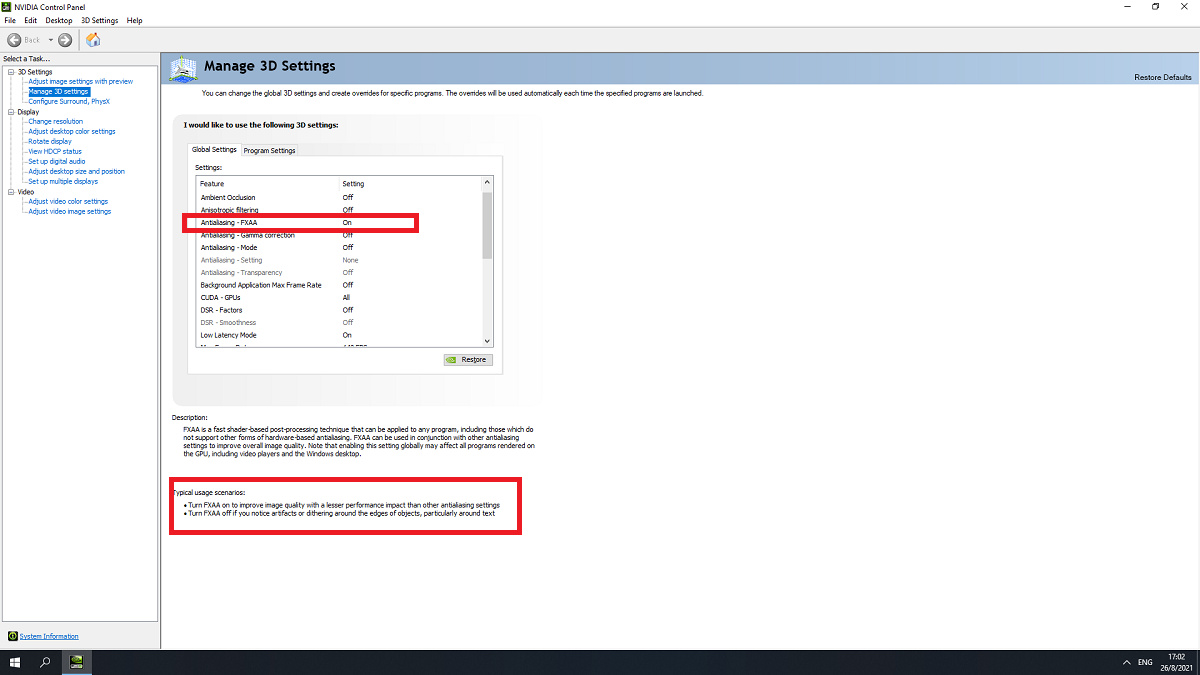Open Adjust desktop size and position
Viewport: 1200px width, 675px height.
pyautogui.click(x=77, y=172)
